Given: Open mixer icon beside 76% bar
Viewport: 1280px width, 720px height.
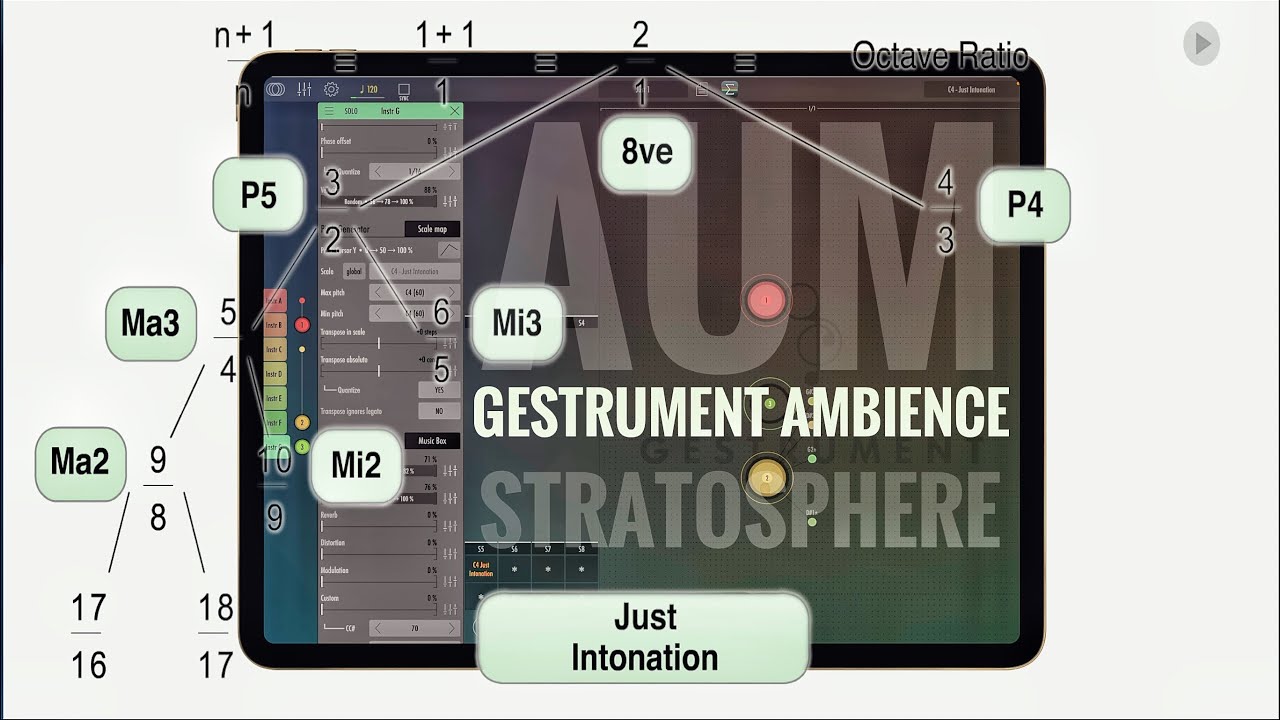Looking at the screenshot, I should (450, 499).
